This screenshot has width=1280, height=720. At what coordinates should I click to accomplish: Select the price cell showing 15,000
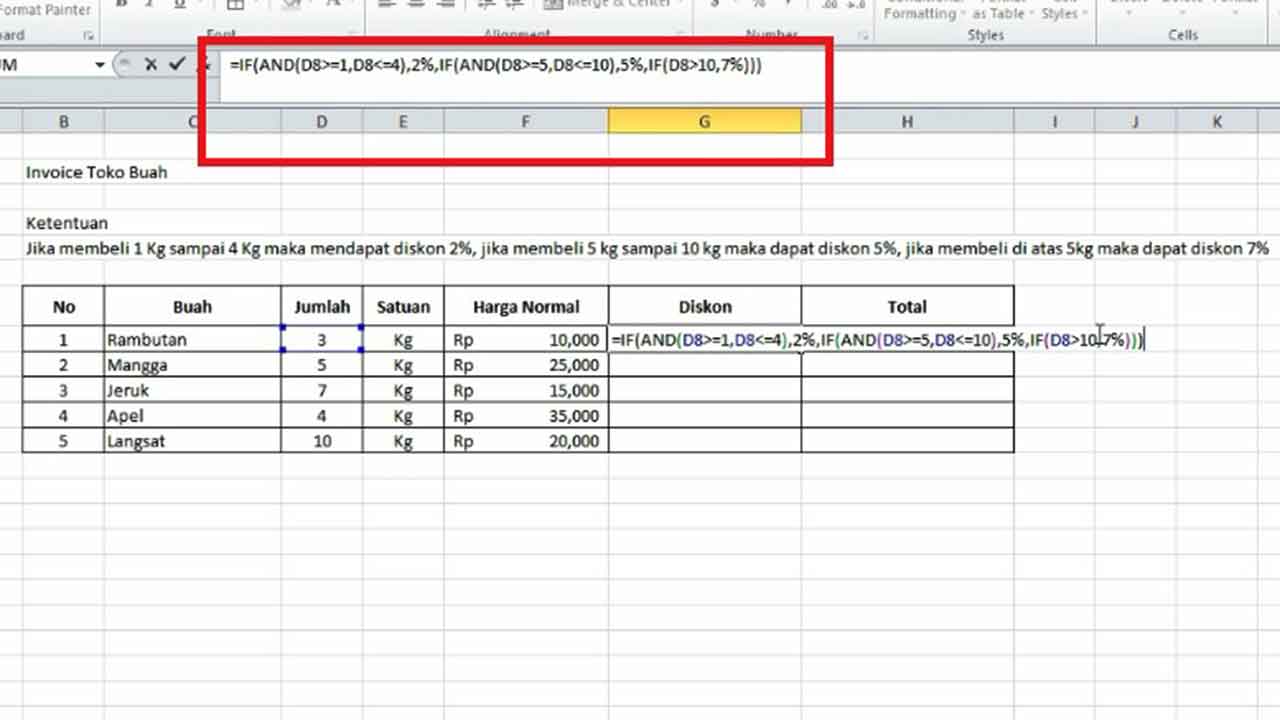click(x=526, y=391)
